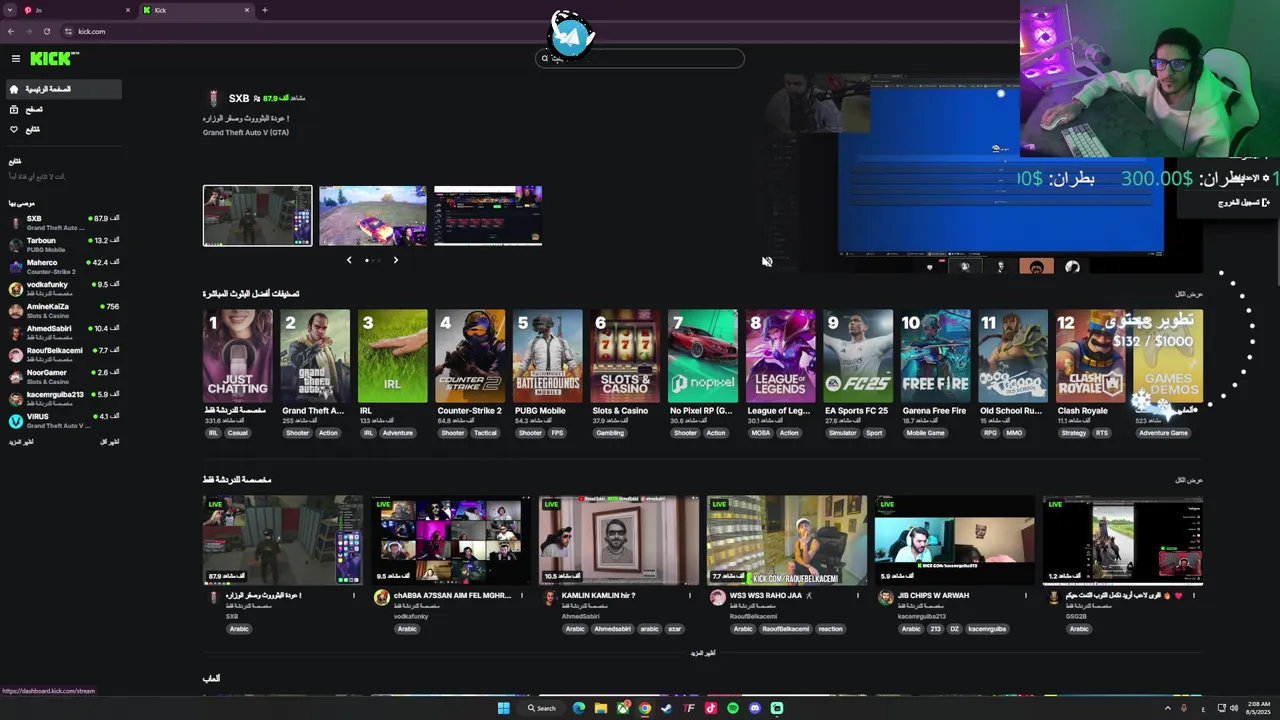Click into the Kick search field
This screenshot has width=1280, height=720.
pos(640,59)
